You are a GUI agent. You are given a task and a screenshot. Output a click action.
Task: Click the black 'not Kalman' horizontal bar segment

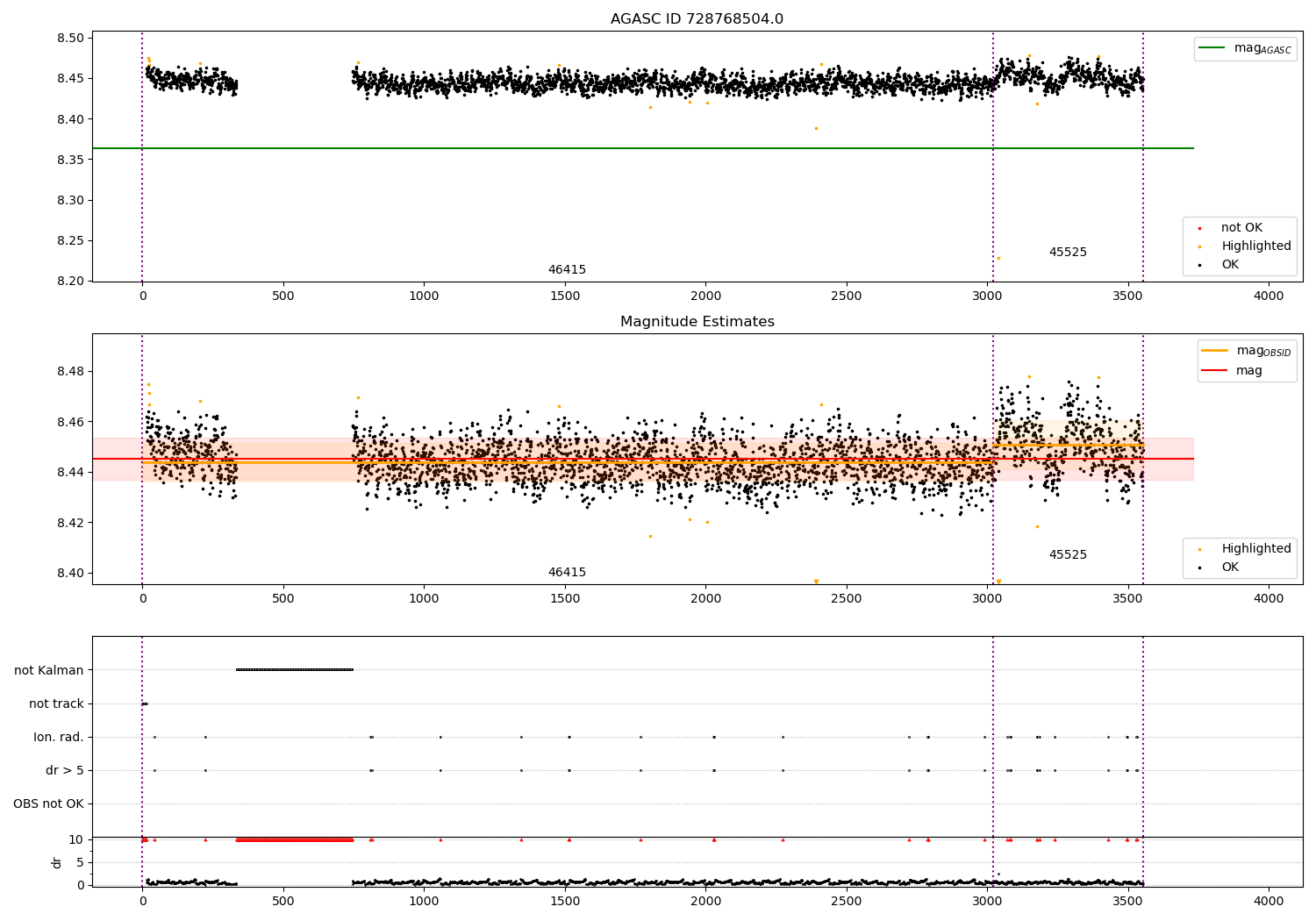294,669
